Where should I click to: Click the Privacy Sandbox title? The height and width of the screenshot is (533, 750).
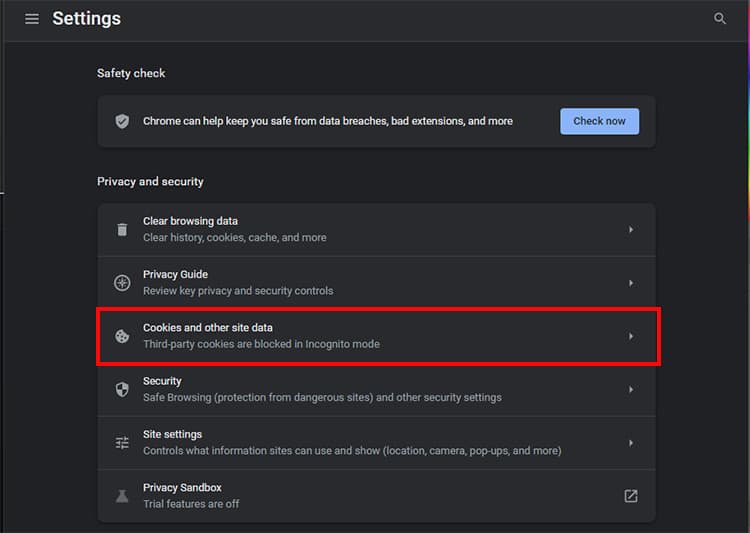click(182, 488)
